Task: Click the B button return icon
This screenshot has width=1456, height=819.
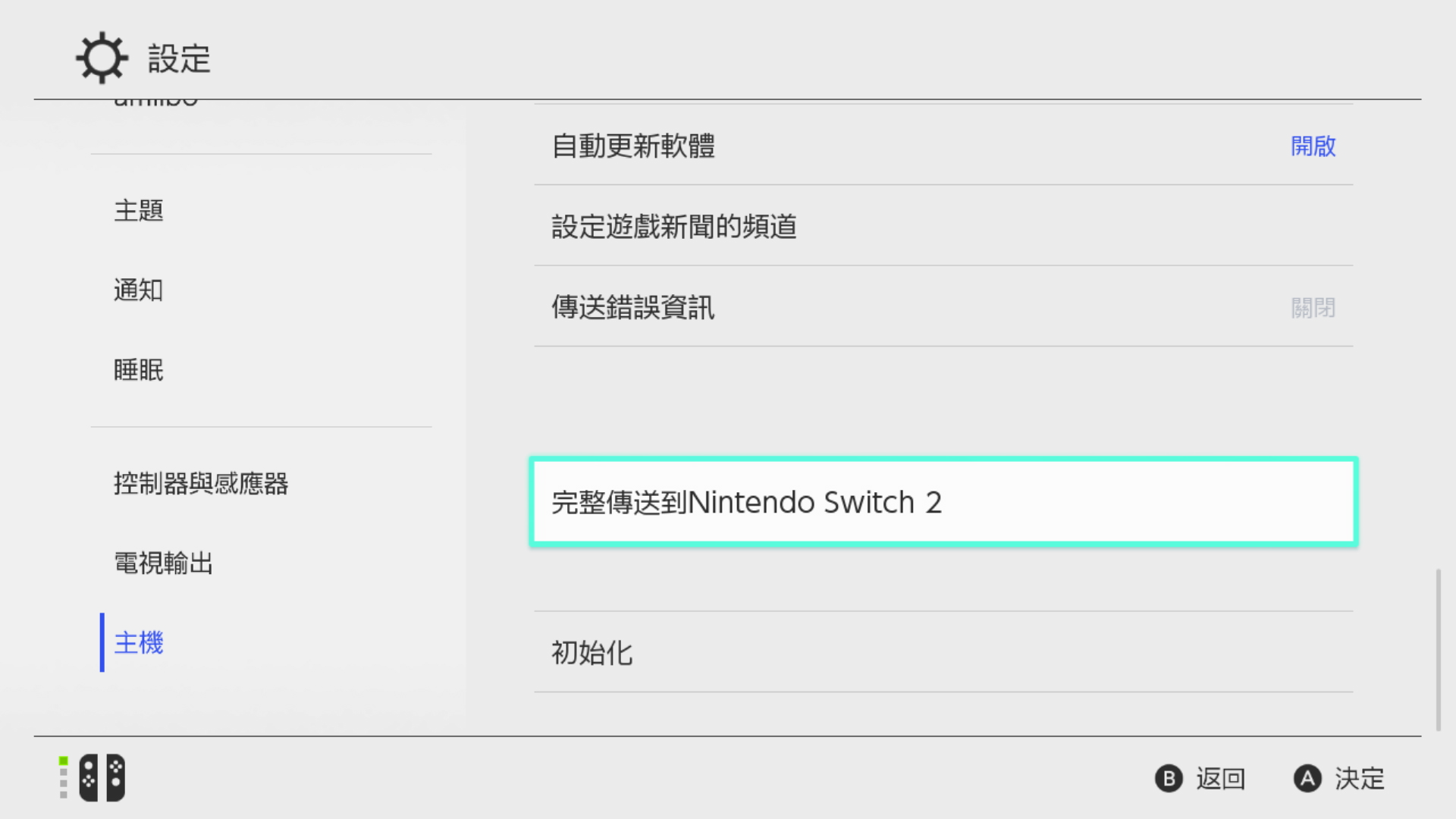Action: [1168, 778]
